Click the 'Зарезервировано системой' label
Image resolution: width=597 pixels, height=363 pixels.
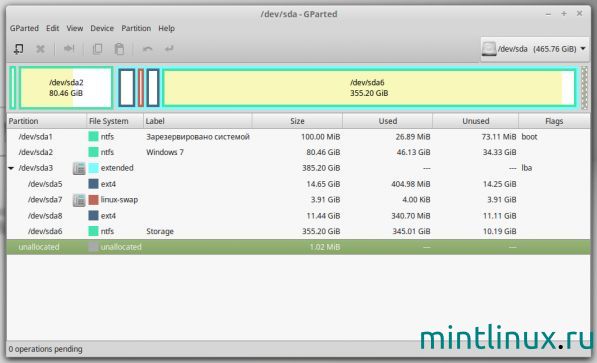[x=198, y=136]
